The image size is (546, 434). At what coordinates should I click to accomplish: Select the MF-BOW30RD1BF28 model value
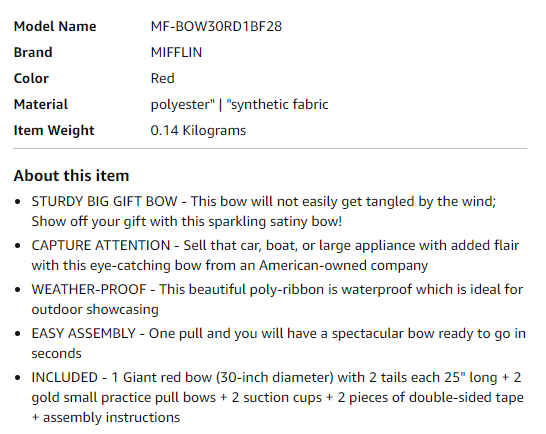point(216,26)
